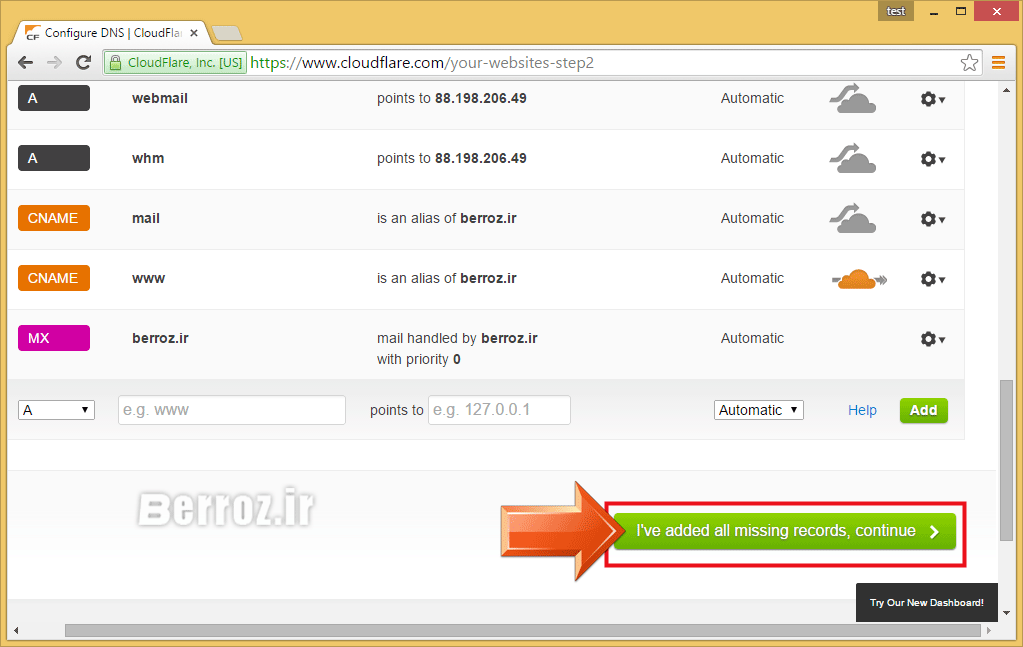Open the Help link

(862, 410)
